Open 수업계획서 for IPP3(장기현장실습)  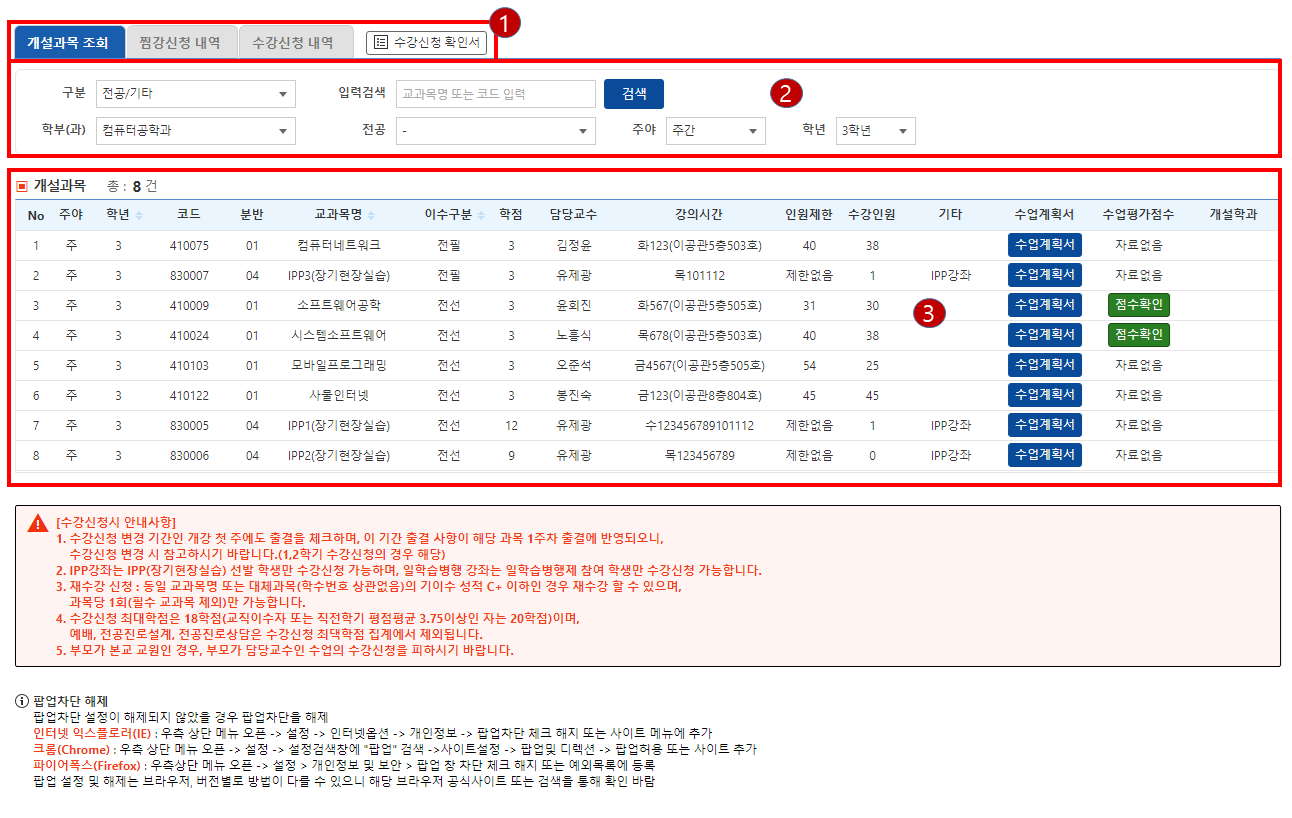coord(1044,275)
